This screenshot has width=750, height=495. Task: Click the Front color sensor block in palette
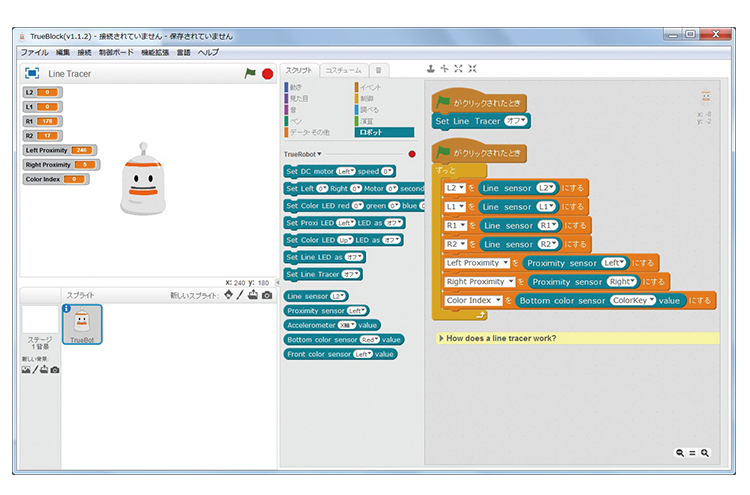(340, 354)
